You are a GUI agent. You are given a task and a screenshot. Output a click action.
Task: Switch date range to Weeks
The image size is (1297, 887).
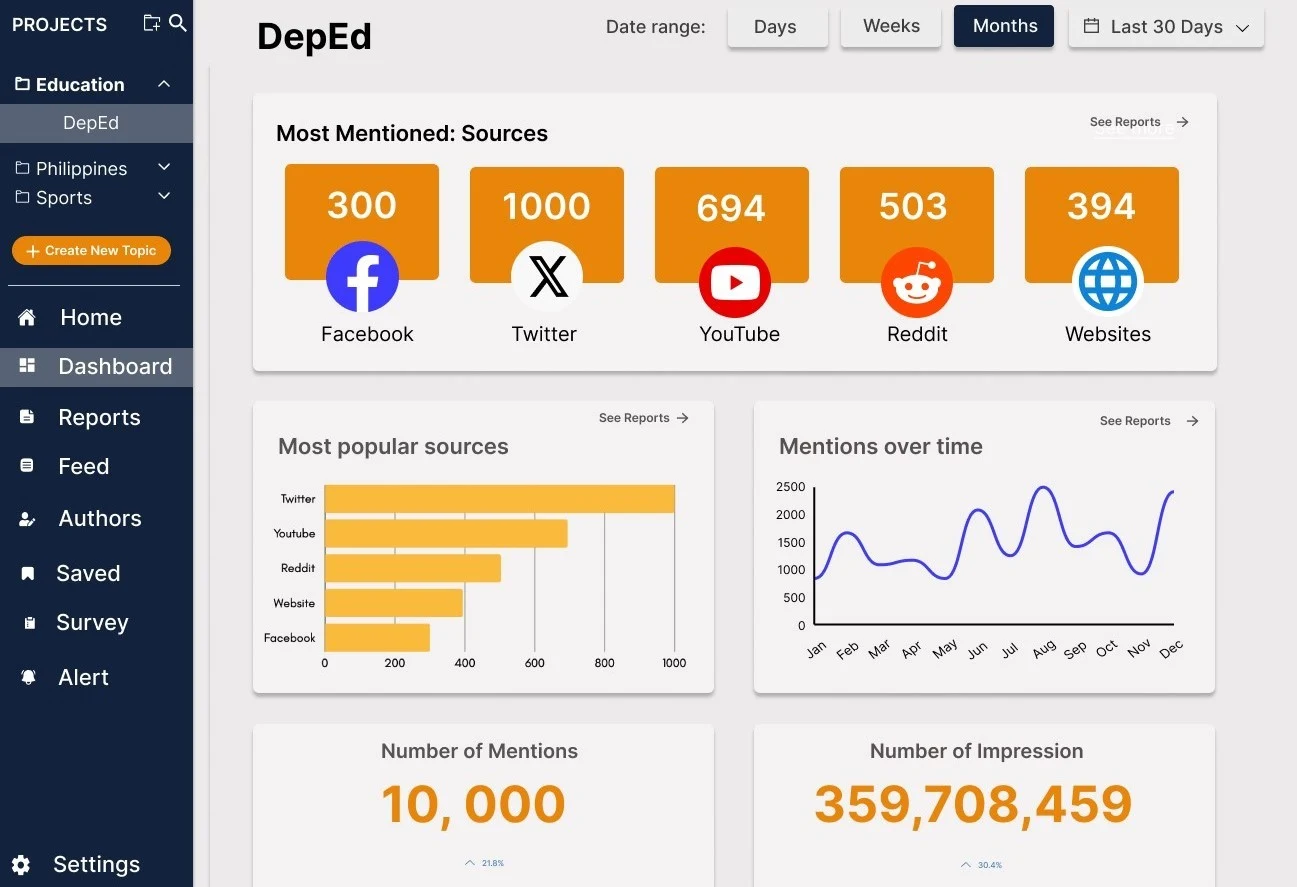coord(891,27)
